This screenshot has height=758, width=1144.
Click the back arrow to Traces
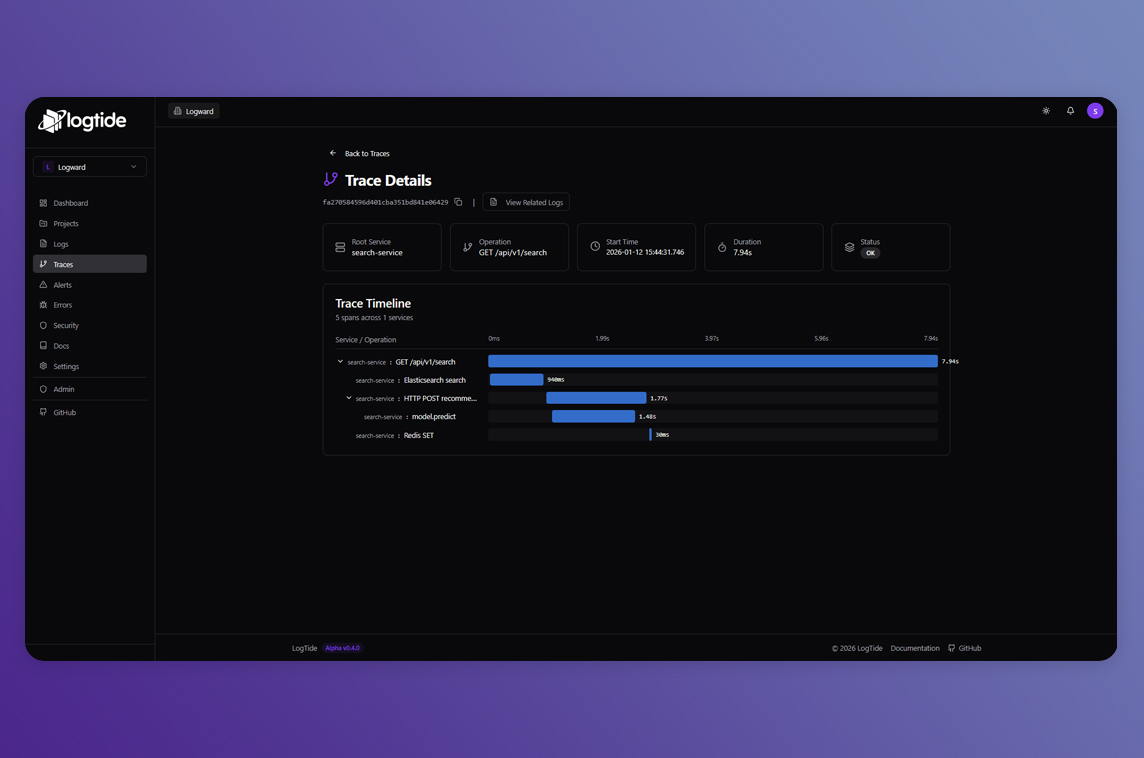tap(333, 153)
